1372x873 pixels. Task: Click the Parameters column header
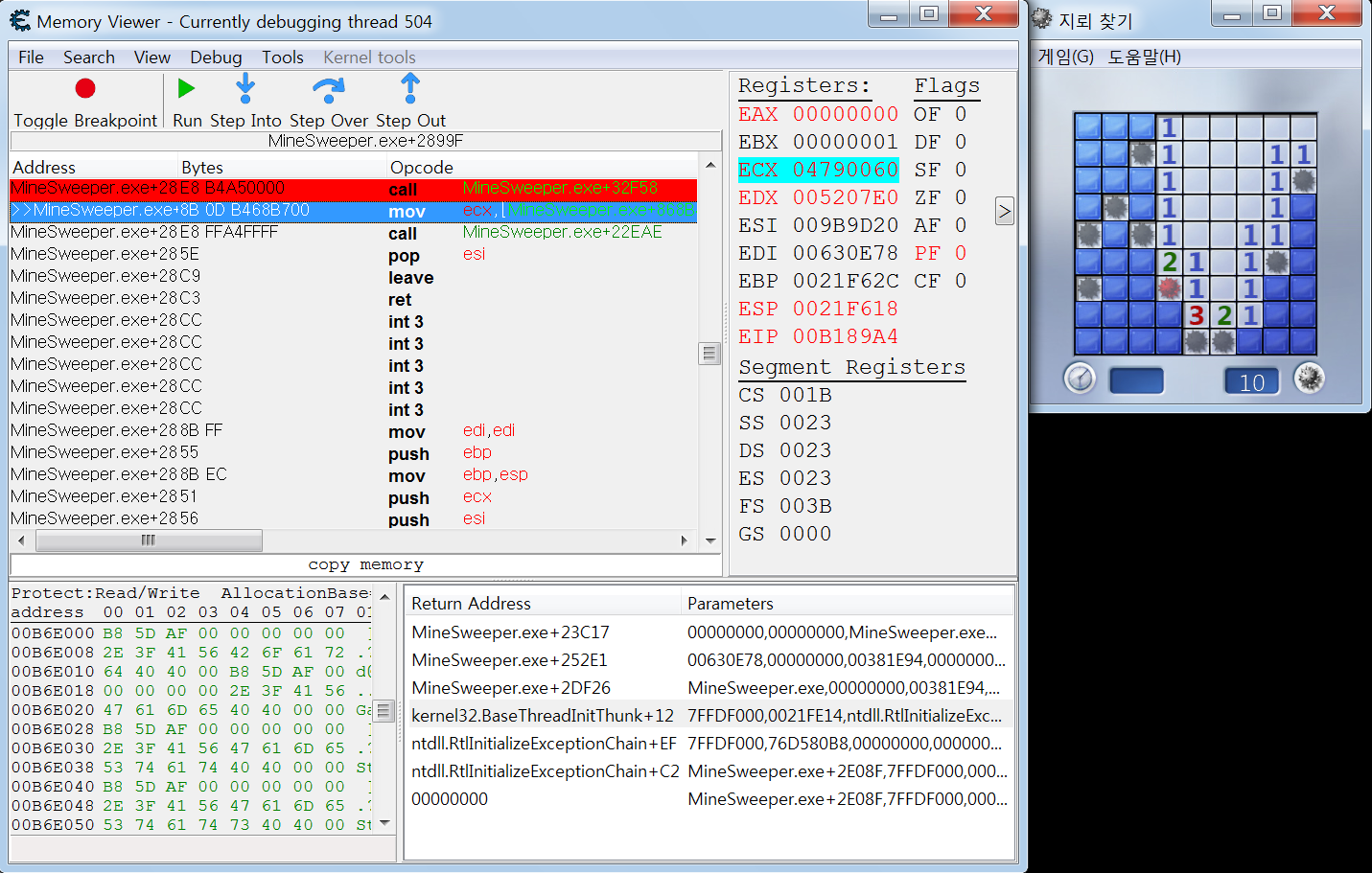tap(847, 604)
